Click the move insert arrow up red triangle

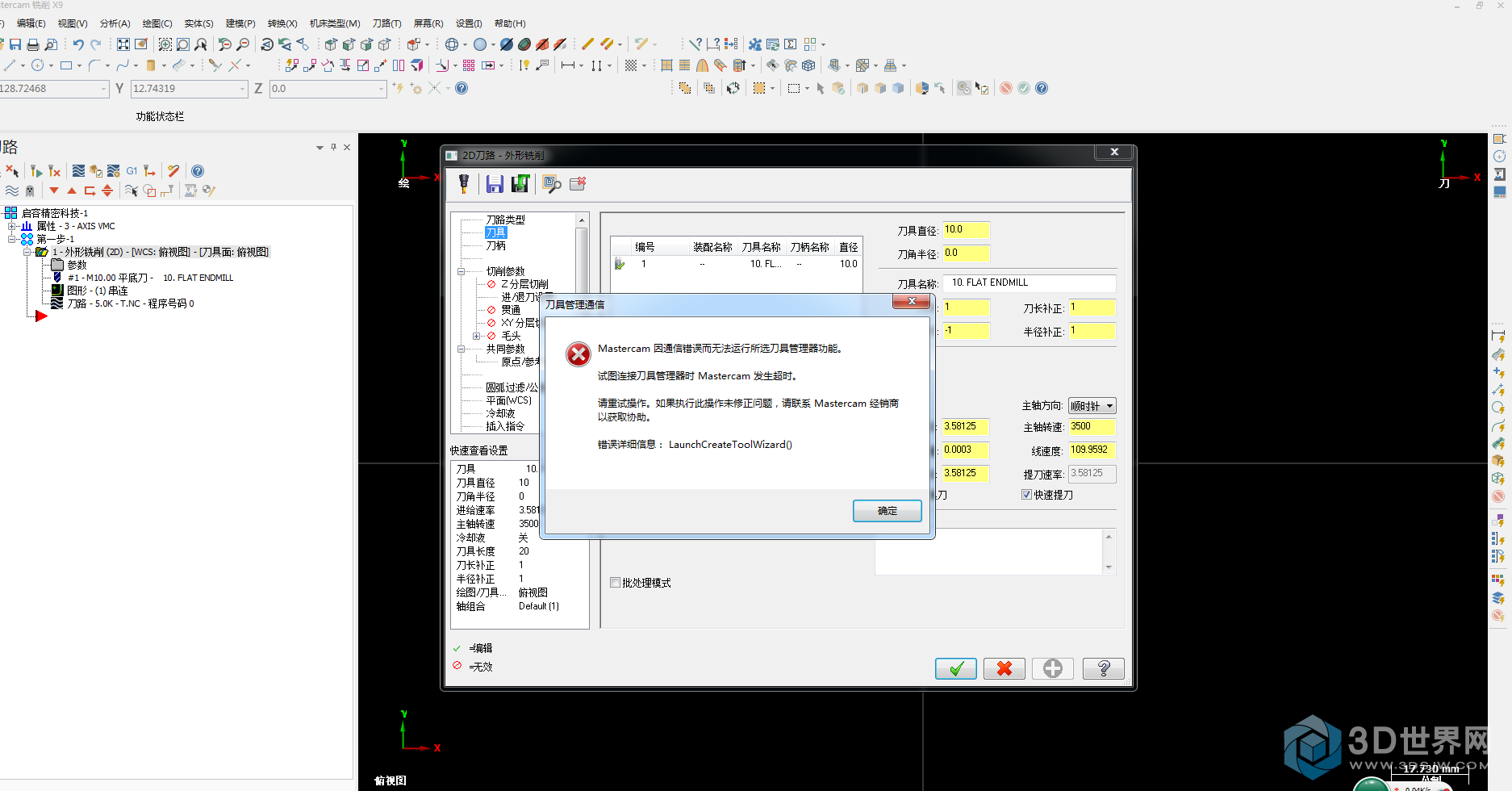pyautogui.click(x=72, y=190)
